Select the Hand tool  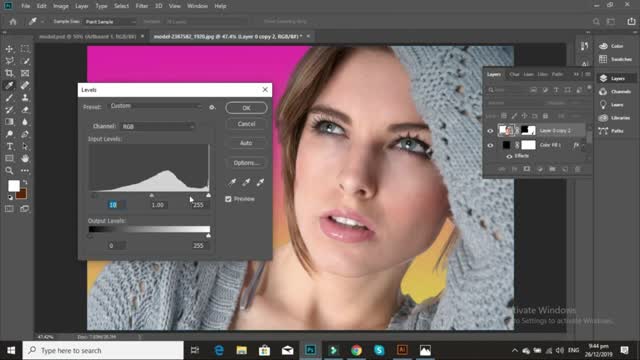click(25, 158)
